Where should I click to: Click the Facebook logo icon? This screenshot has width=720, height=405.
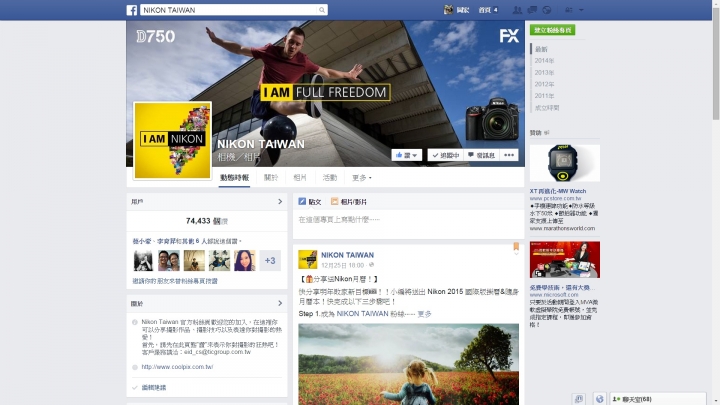[132, 10]
